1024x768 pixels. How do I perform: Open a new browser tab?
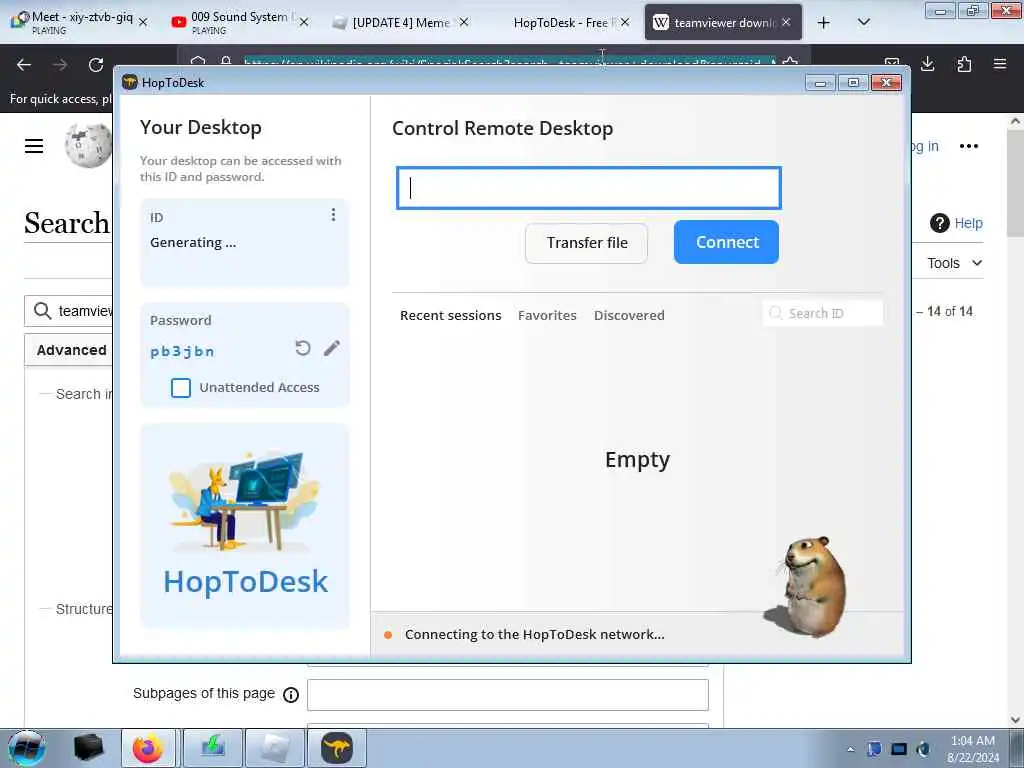[824, 23]
